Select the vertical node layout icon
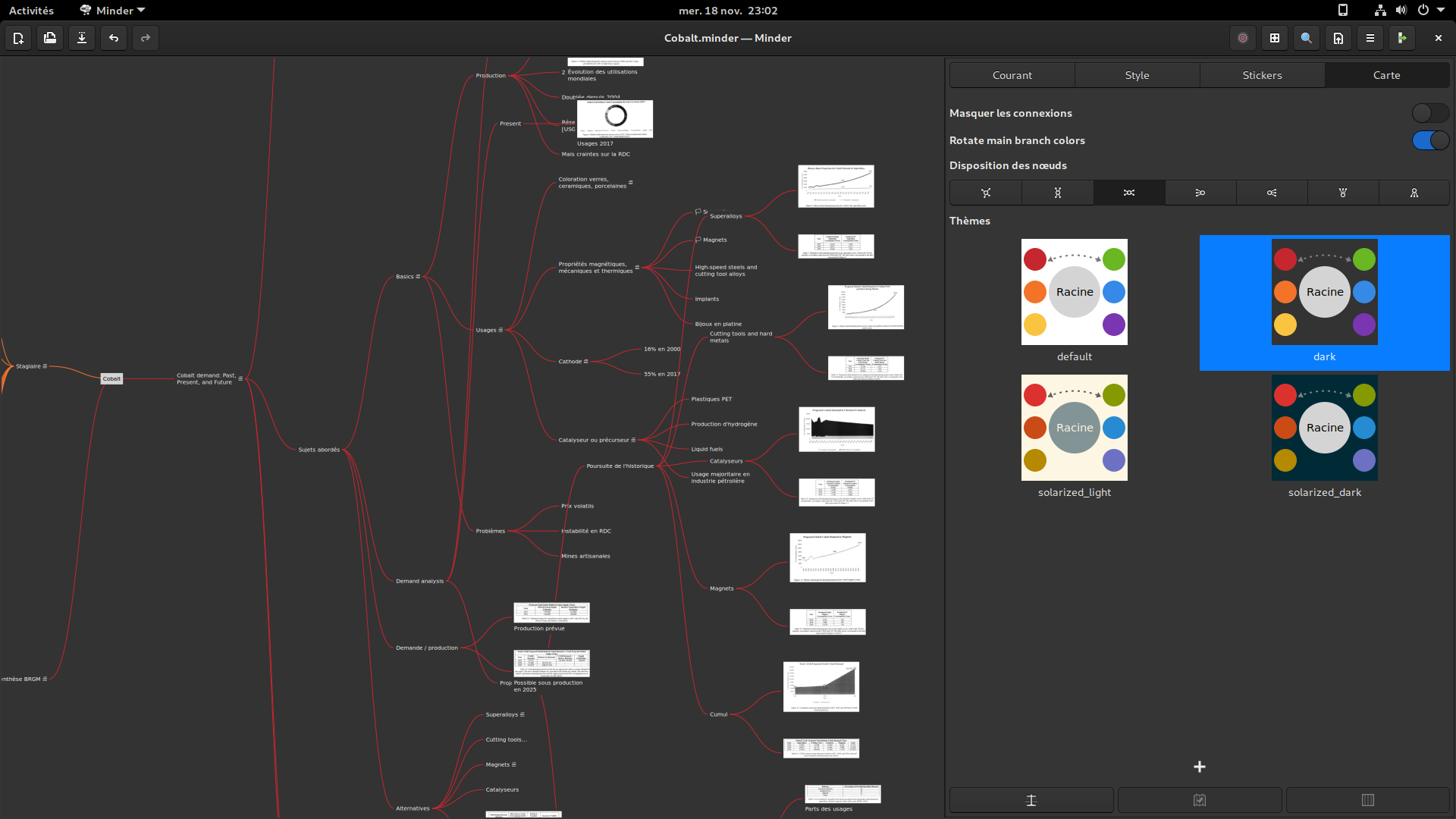This screenshot has height=819, width=1456. (x=1057, y=192)
